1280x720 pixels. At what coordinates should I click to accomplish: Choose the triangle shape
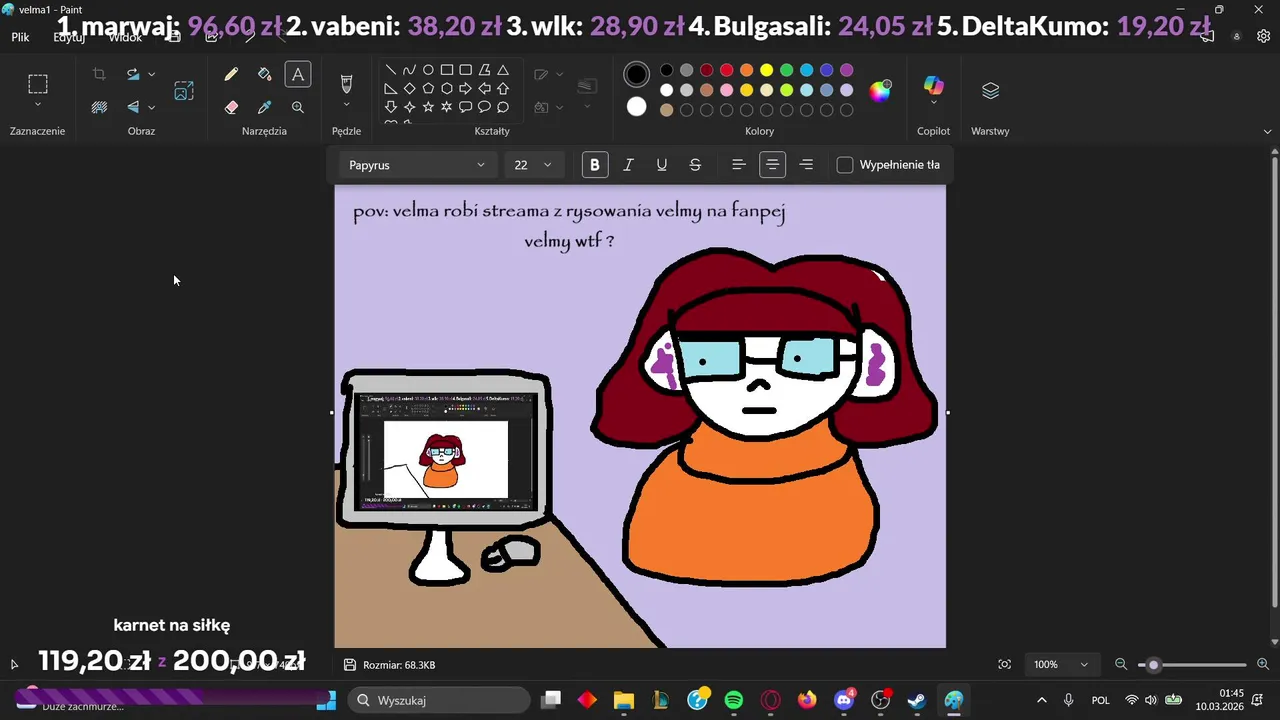click(503, 70)
